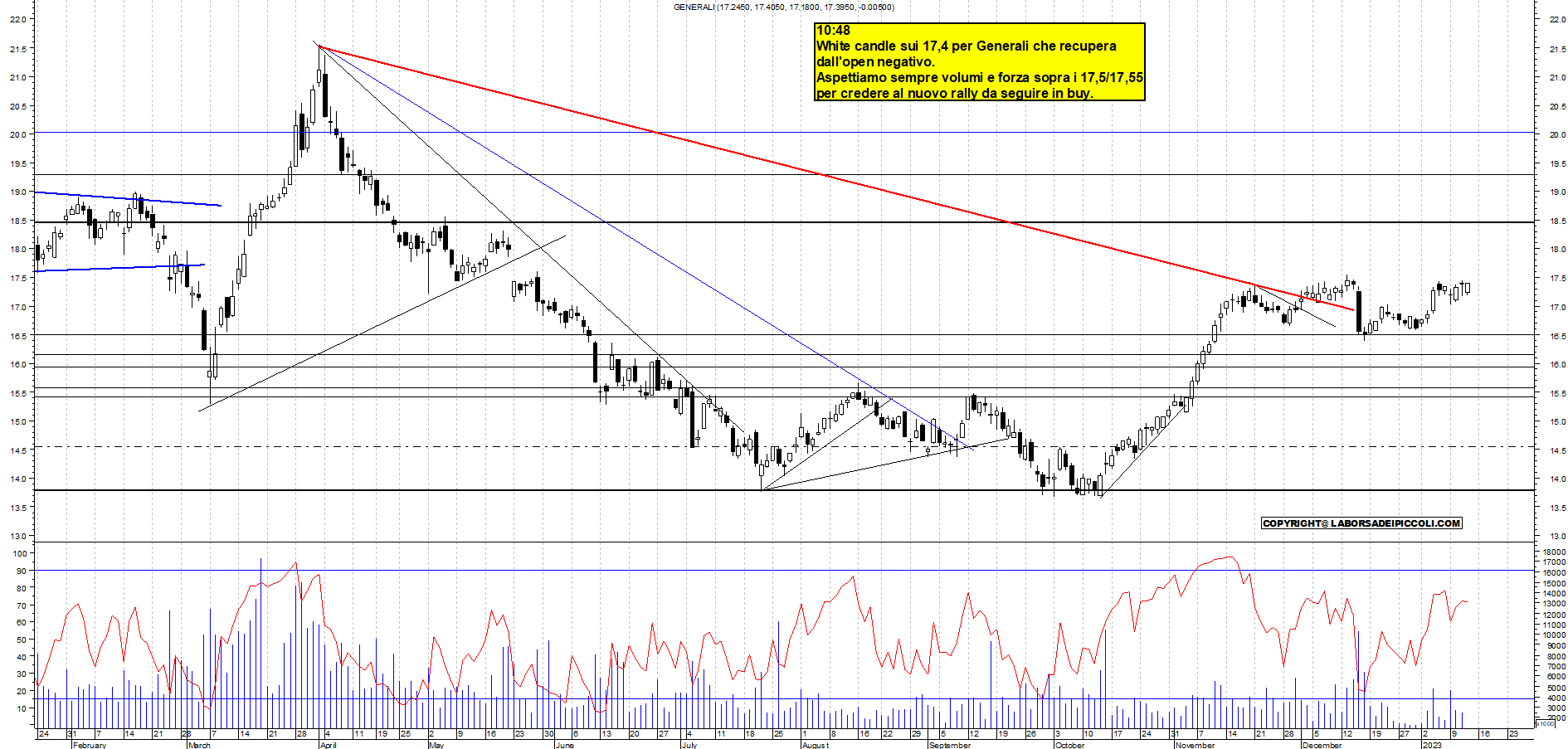This screenshot has height=749, width=1568.
Task: Click 13000 on the volume scale
Action: tap(1554, 604)
